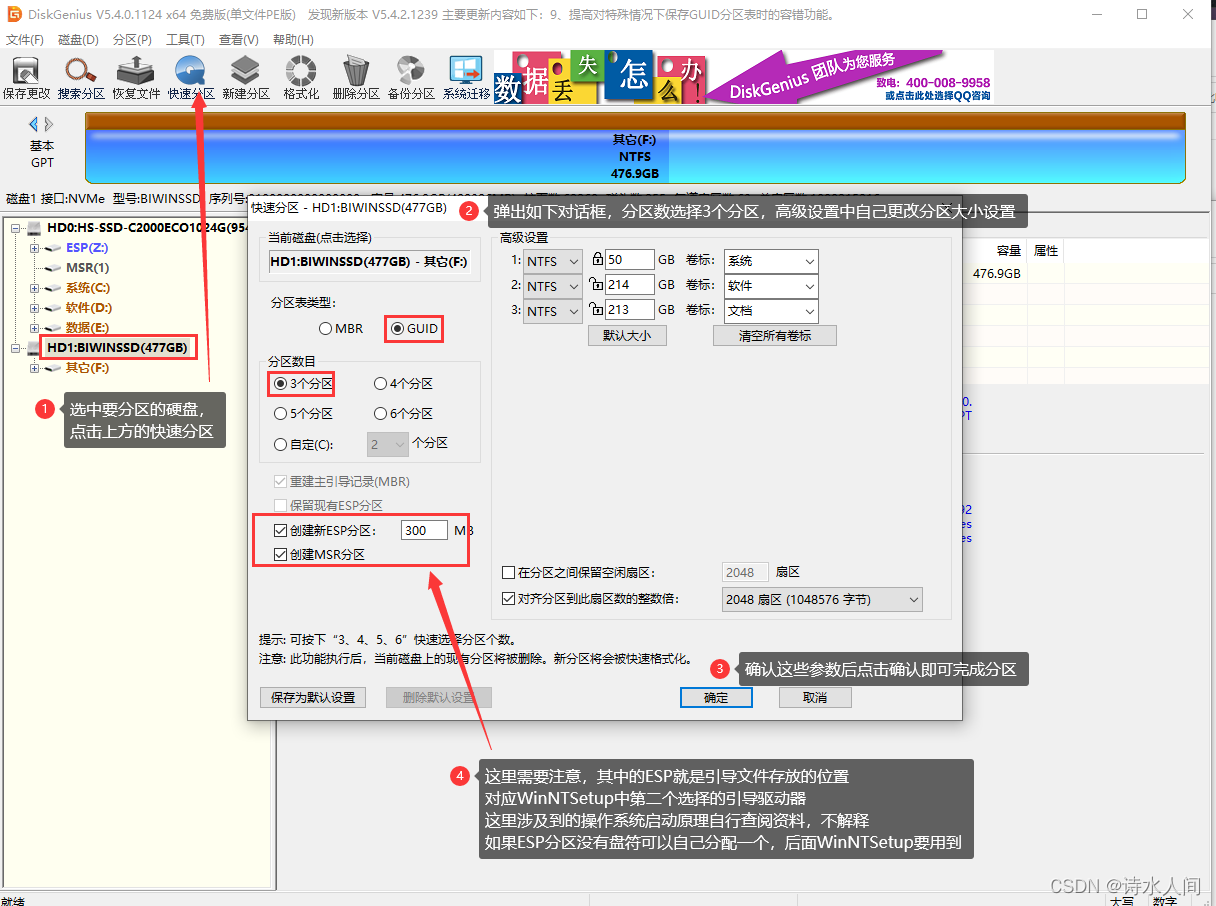This screenshot has height=906, width=1216.
Task: Go to previous disk with left arrow
Action: click(x=33, y=124)
